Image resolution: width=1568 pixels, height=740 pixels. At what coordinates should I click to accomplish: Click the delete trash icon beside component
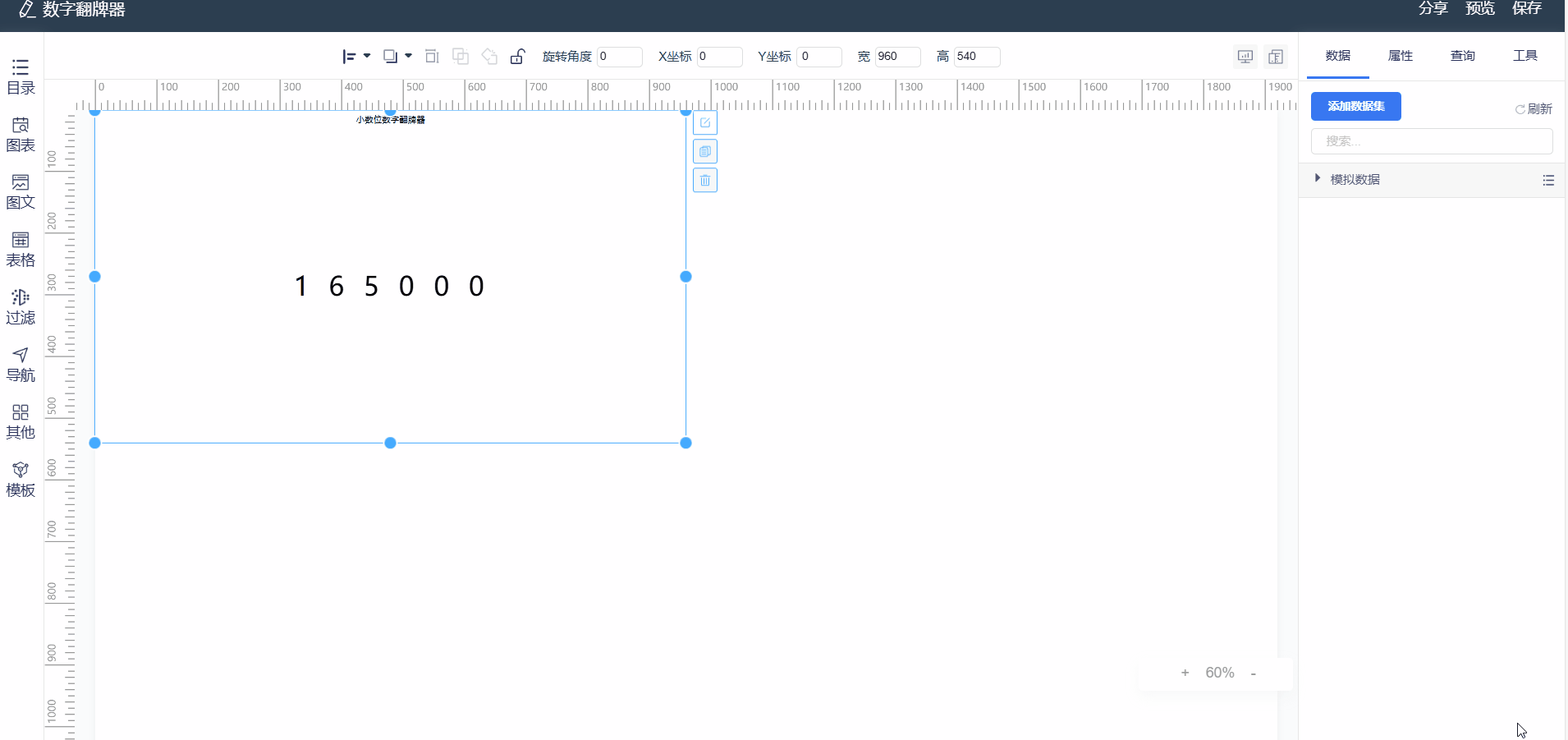click(x=705, y=181)
